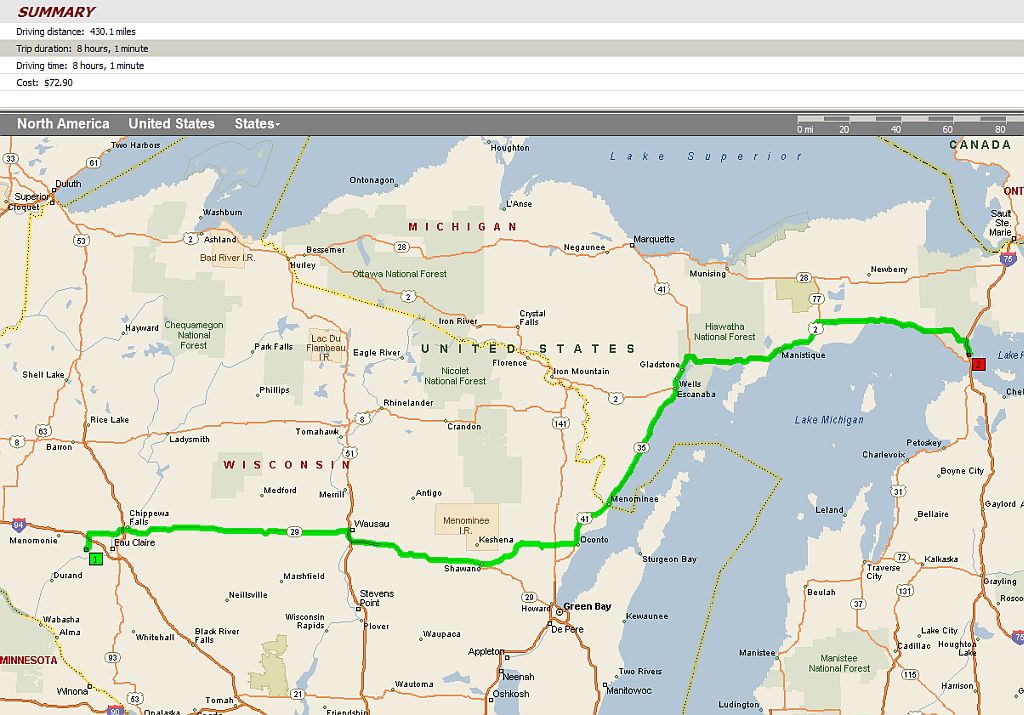Click the route 41 shield near Oconto
The image size is (1024, 715).
tap(584, 519)
